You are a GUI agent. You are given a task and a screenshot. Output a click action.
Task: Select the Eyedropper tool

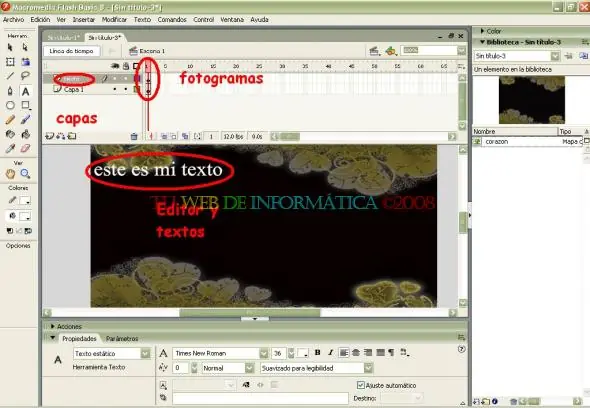click(x=10, y=148)
